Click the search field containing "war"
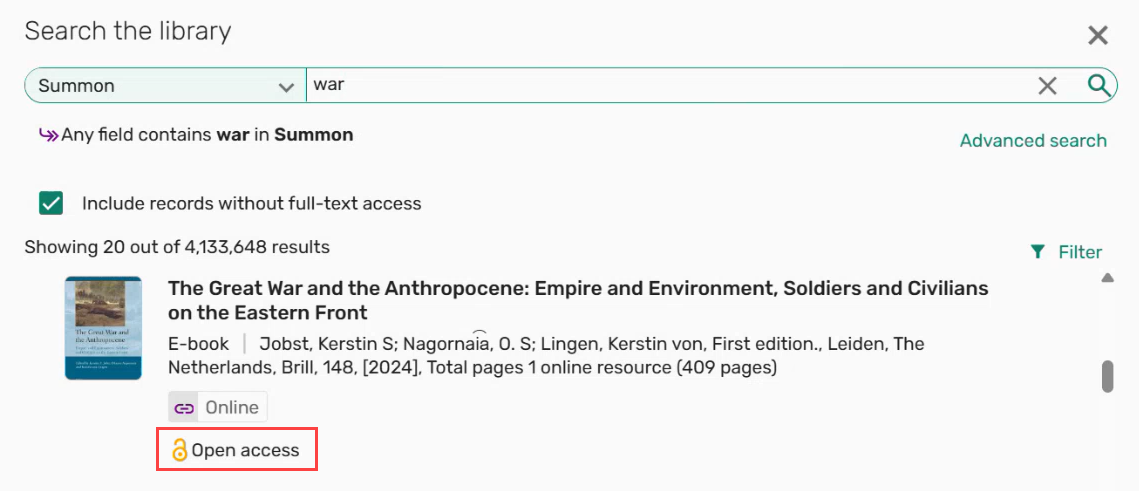Viewport: 1139px width, 491px height. (660, 85)
